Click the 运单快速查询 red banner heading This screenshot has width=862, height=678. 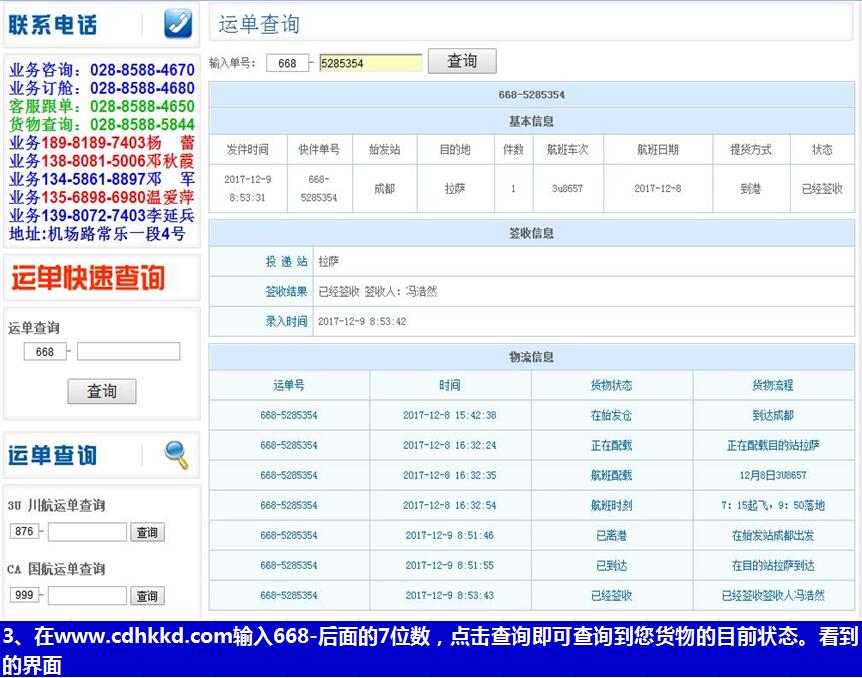coord(88,278)
